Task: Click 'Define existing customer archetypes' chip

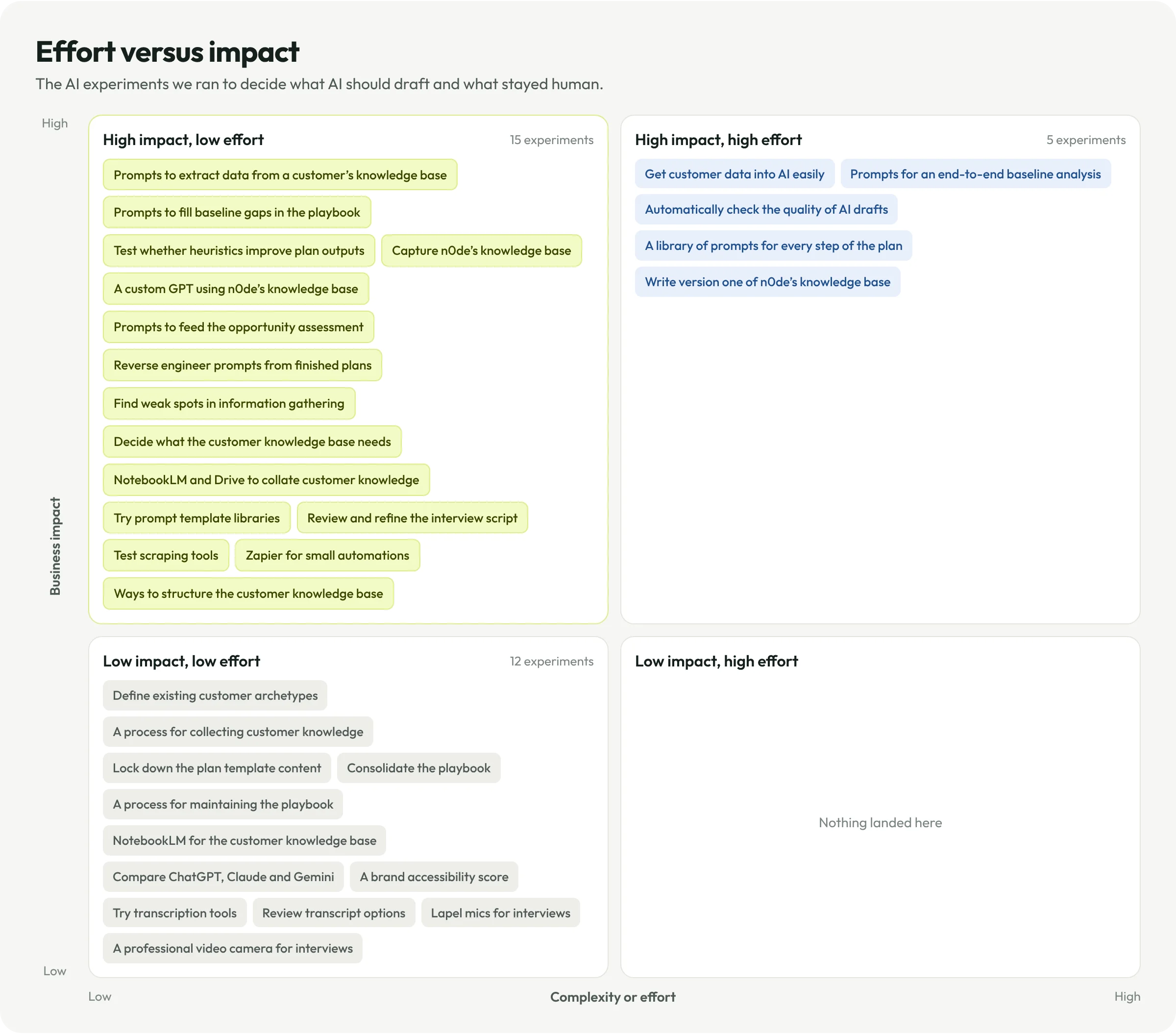Action: click(x=215, y=696)
